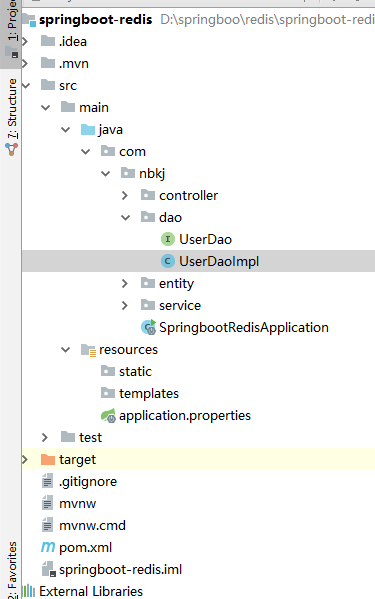The height and width of the screenshot is (599, 375).
Task: Click the mvnw.cmd file icon
Action: point(47,525)
